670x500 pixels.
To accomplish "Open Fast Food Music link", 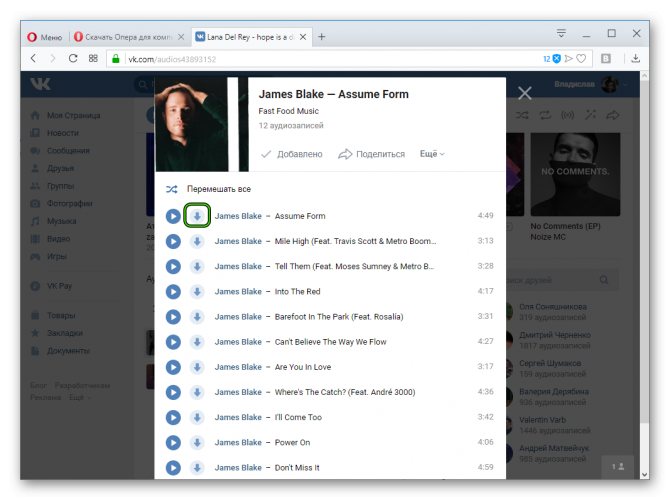I will coord(288,111).
